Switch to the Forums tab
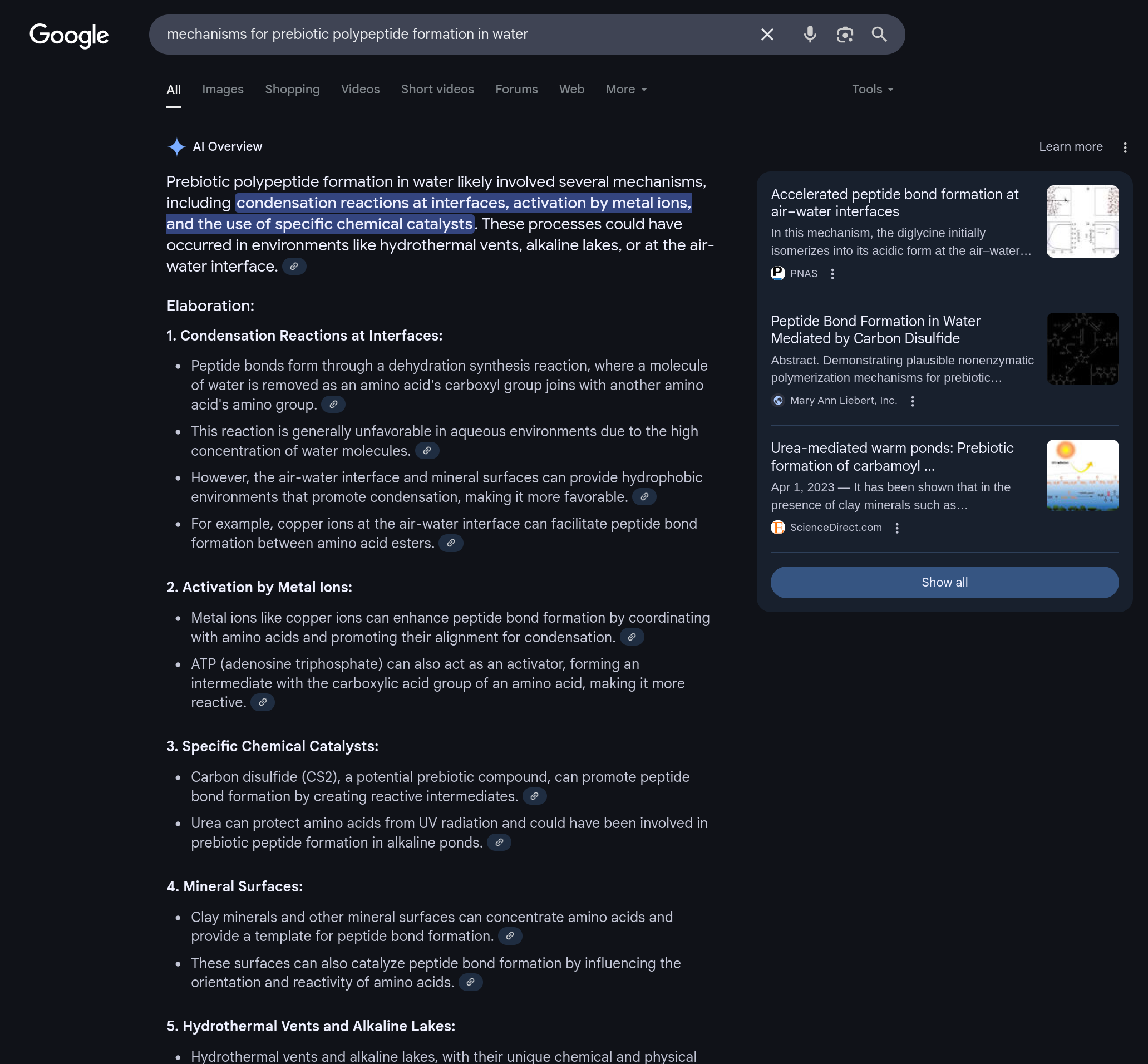The height and width of the screenshot is (1064, 1148). [516, 89]
